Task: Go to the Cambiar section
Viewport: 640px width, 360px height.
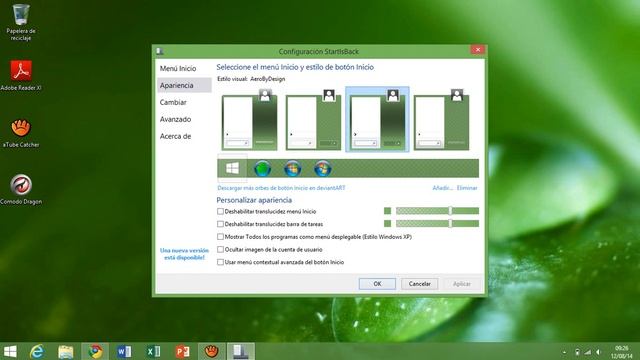Action: coord(184,102)
